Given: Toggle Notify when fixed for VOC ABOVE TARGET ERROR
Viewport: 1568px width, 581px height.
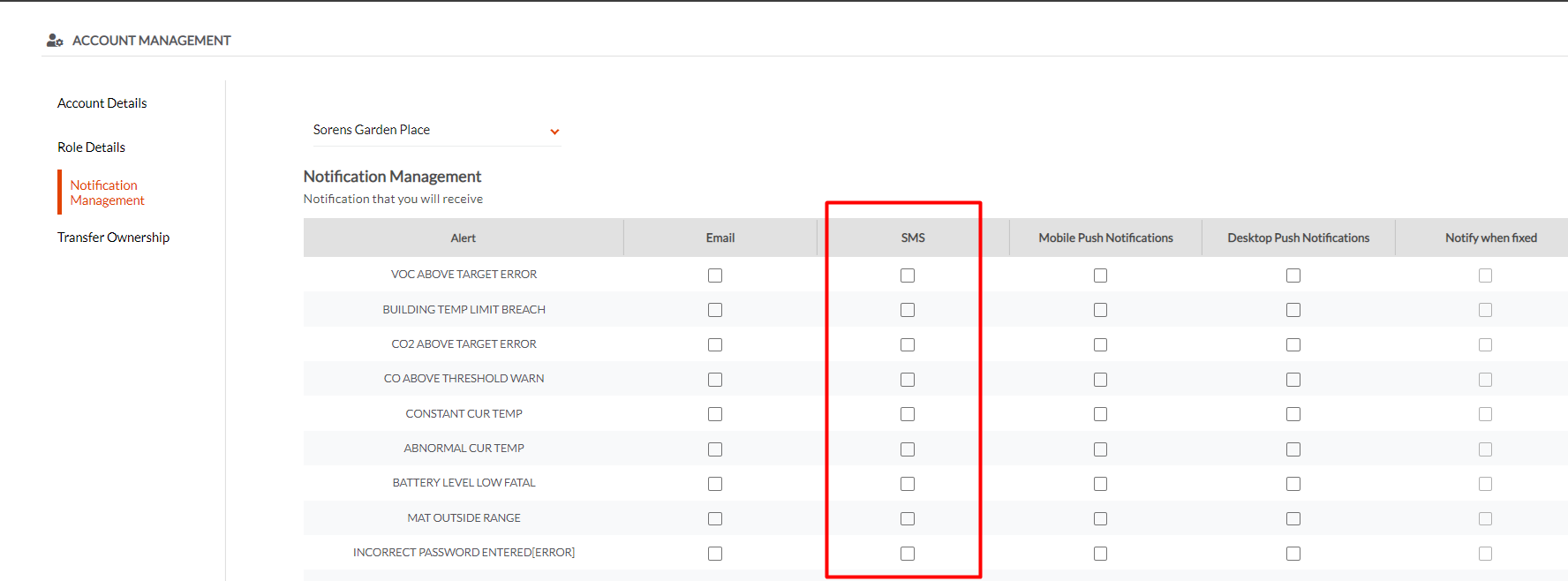Looking at the screenshot, I should [1486, 275].
